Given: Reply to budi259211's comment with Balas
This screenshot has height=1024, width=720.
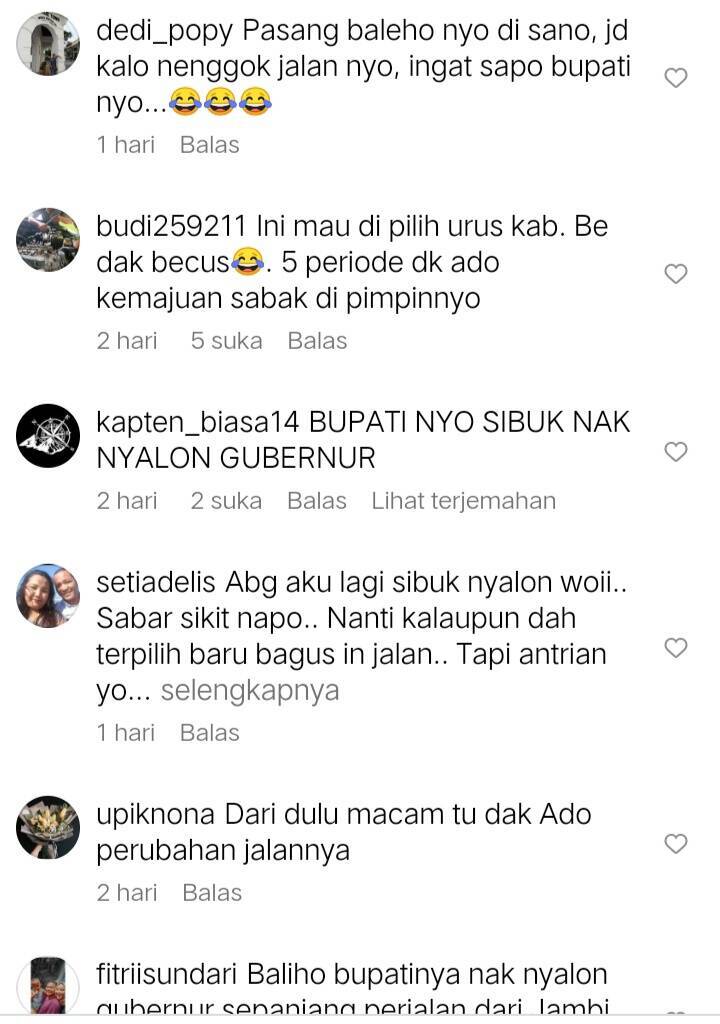Looking at the screenshot, I should click(x=318, y=341).
